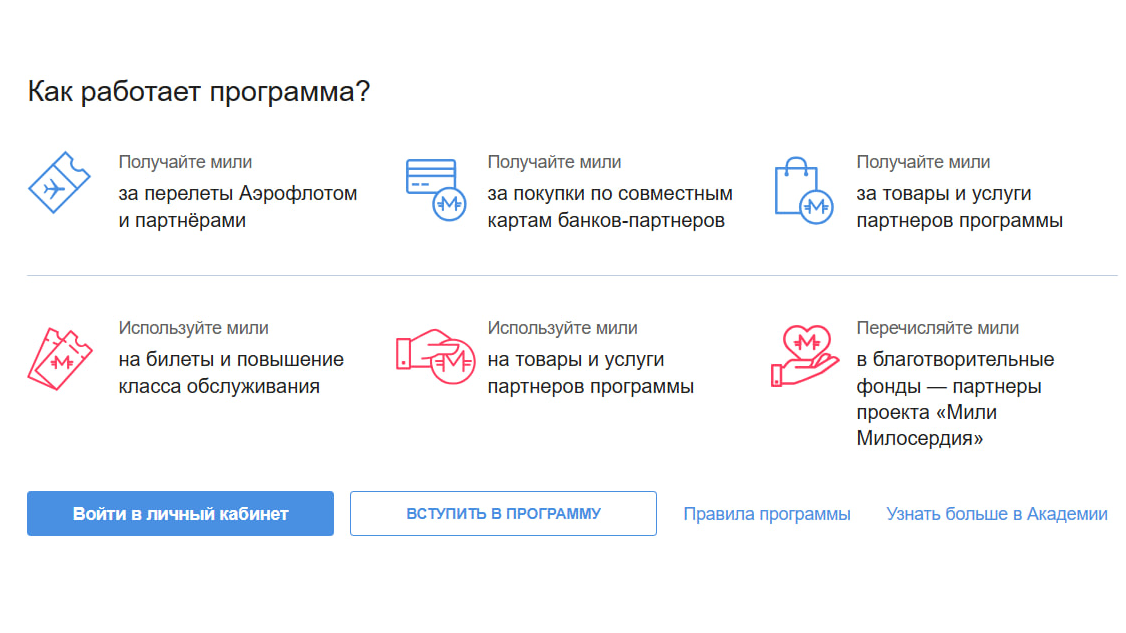This screenshot has width=1126, height=633.
Task: Click "на билеты и повышение класса обслуживания" text
Action: [231, 373]
